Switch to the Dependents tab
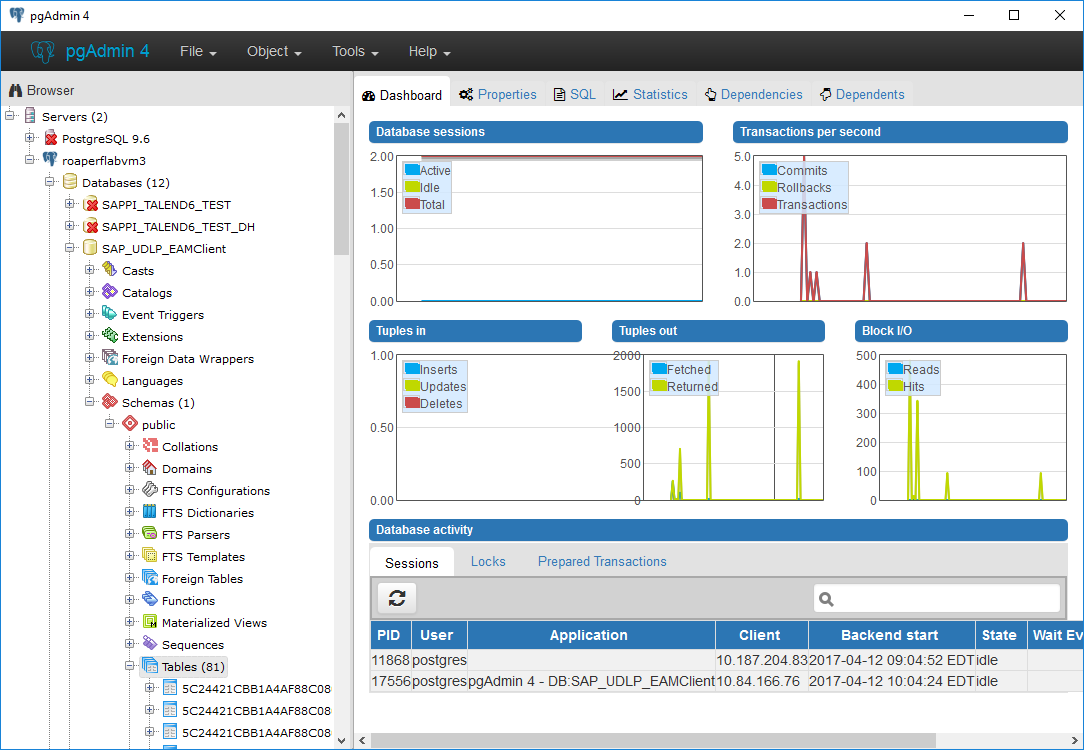The height and width of the screenshot is (750, 1084). (x=862, y=95)
